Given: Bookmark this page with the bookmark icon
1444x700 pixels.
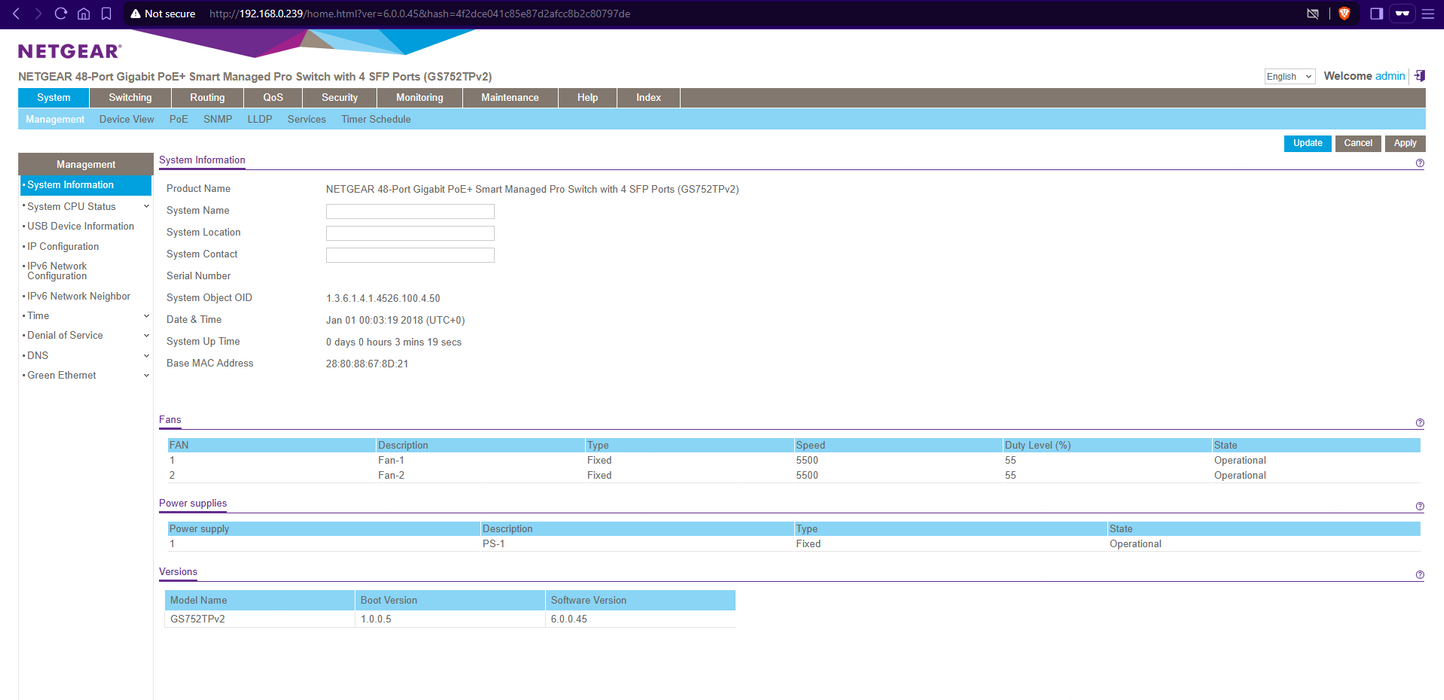Looking at the screenshot, I should pos(106,14).
